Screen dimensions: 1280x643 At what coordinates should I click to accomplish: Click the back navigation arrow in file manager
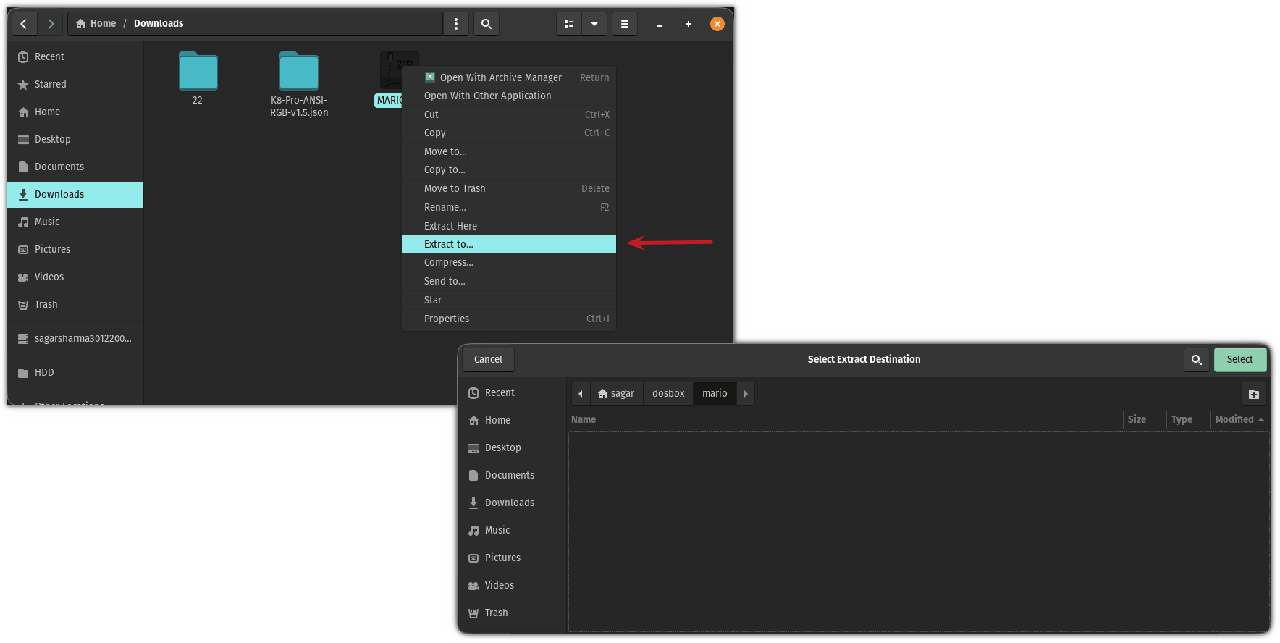[x=23, y=23]
